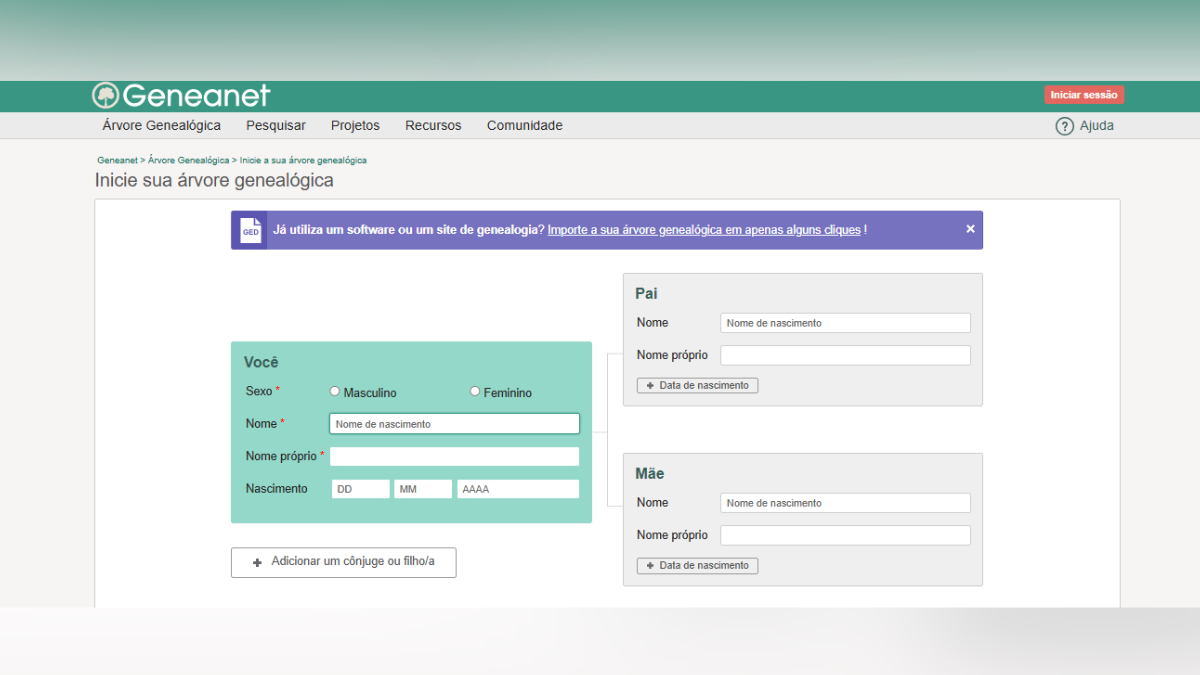Click the Pai Nome input field
Image resolution: width=1200 pixels, height=675 pixels.
click(845, 323)
